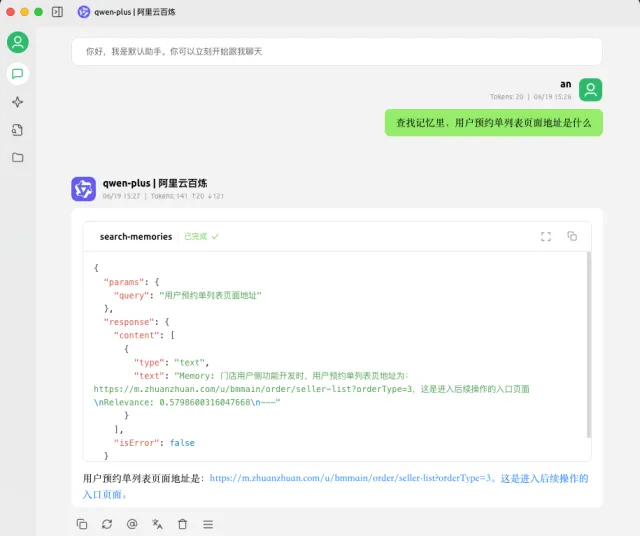Open the zhuanzhuan seller-list URL link in reply
Screen dimensions: 640x536
click(x=350, y=478)
